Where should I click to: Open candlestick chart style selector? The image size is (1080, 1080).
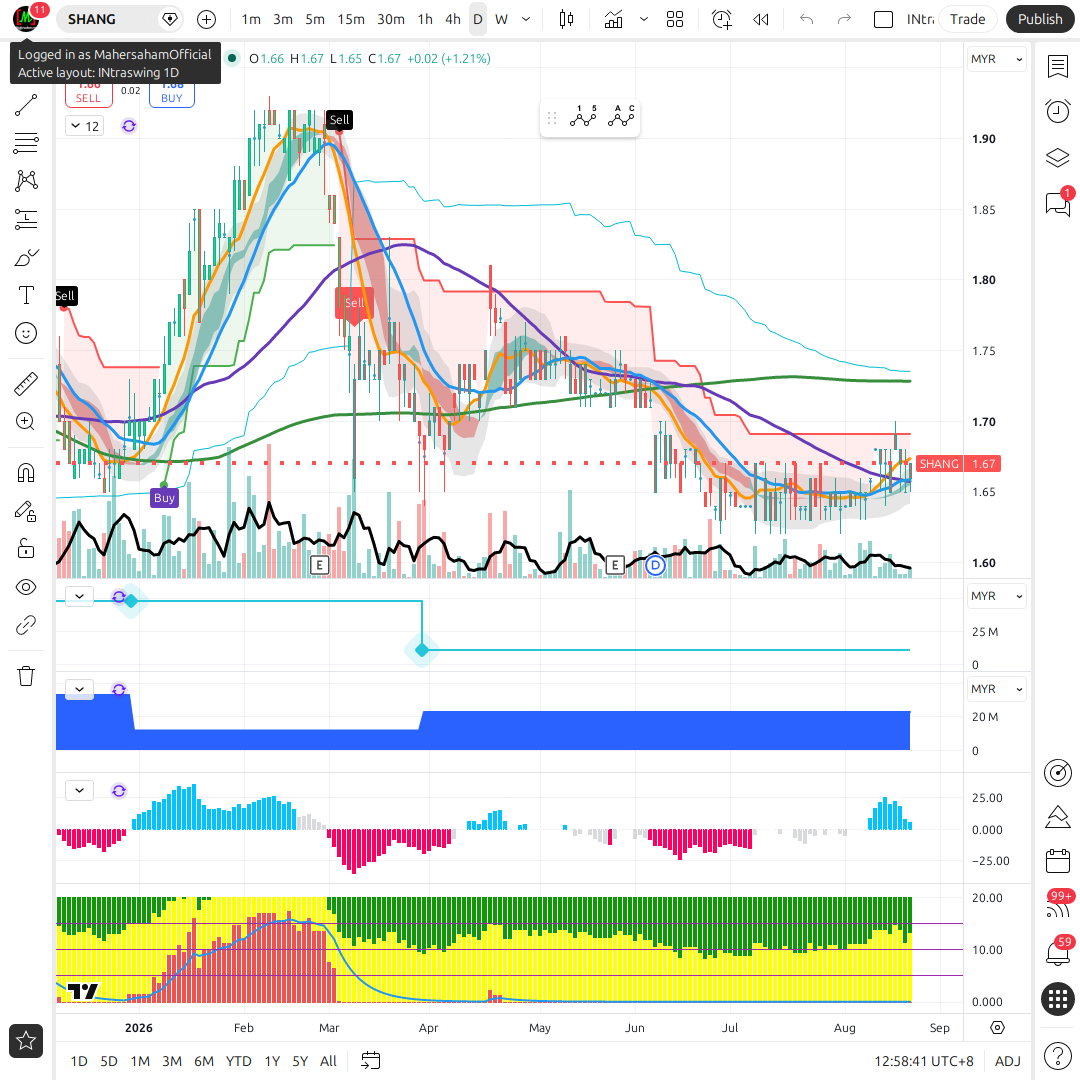tap(566, 19)
